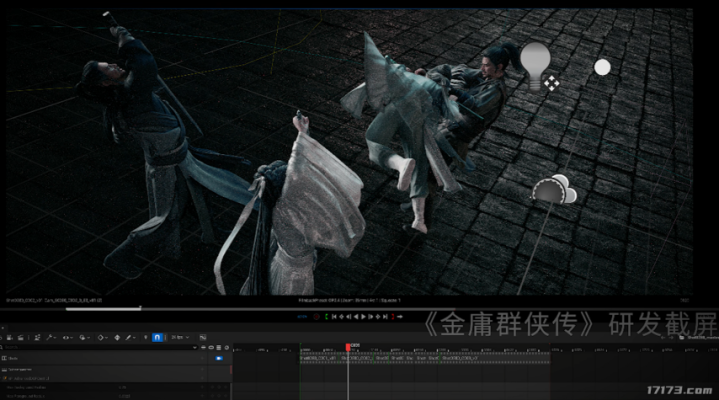Toggle the blue snapping button in sequencer toolbar
Image resolution: width=719 pixels, height=400 pixels.
click(157, 338)
